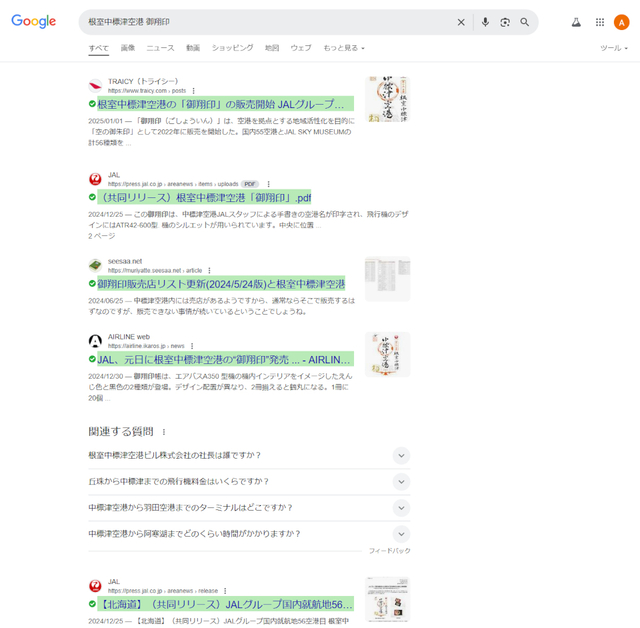Open JAL release result thumbnail image
Screen dimensions: 640x628
tap(387, 599)
